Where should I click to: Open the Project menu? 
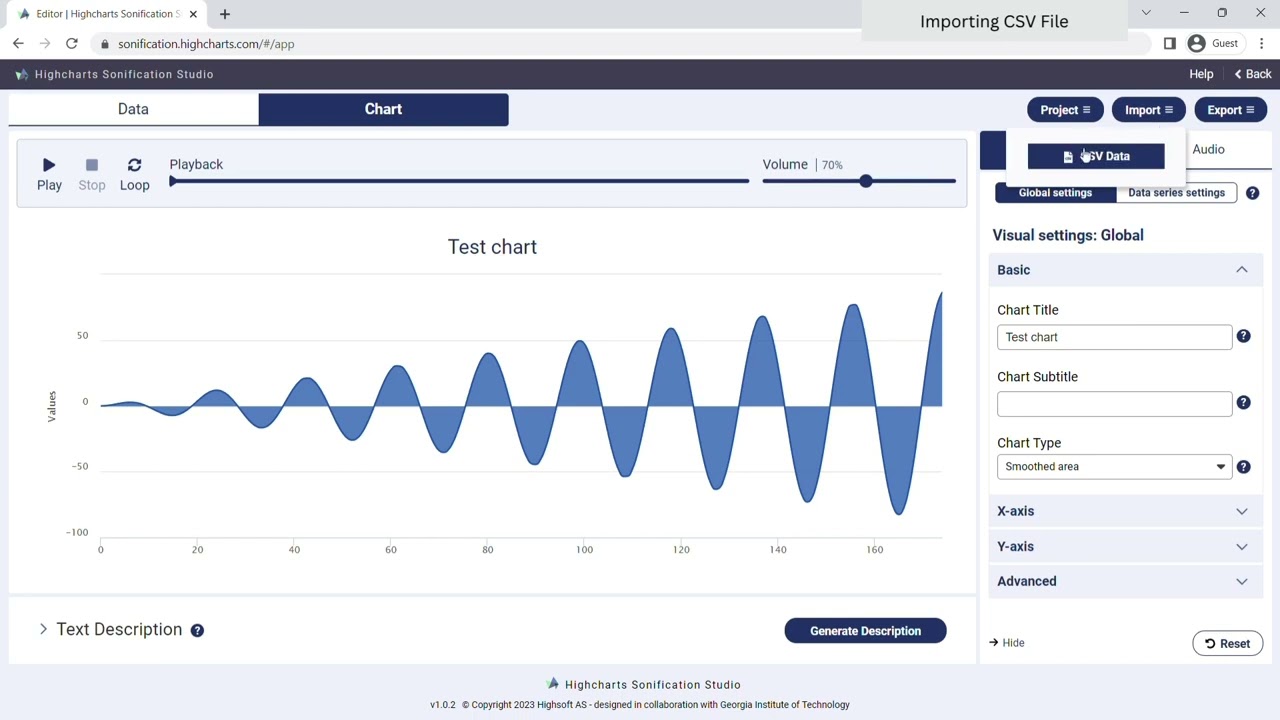pos(1065,110)
